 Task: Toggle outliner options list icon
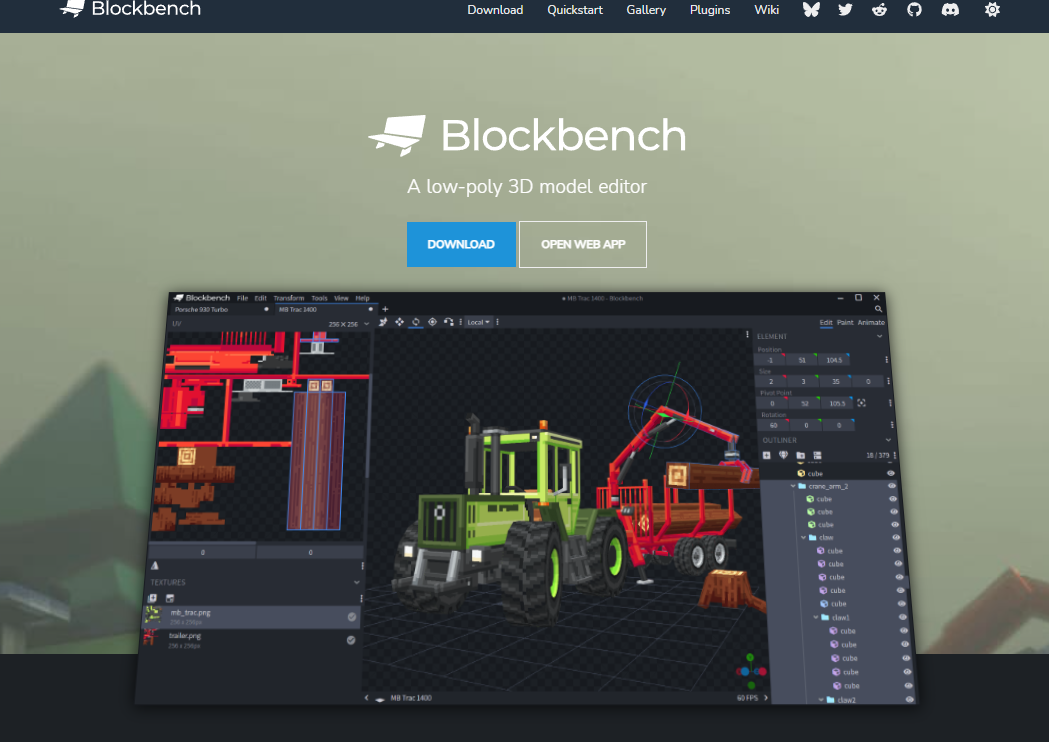818,456
